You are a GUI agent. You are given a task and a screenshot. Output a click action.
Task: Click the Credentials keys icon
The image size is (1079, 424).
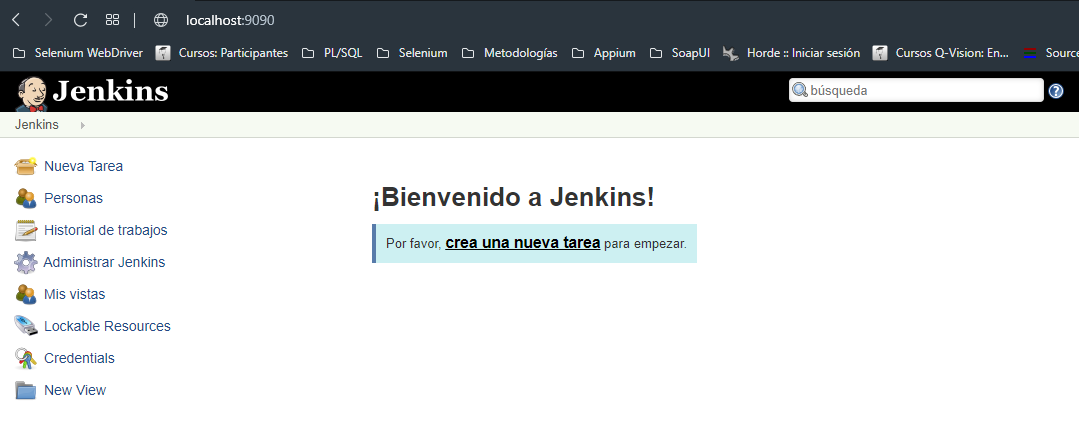click(26, 358)
